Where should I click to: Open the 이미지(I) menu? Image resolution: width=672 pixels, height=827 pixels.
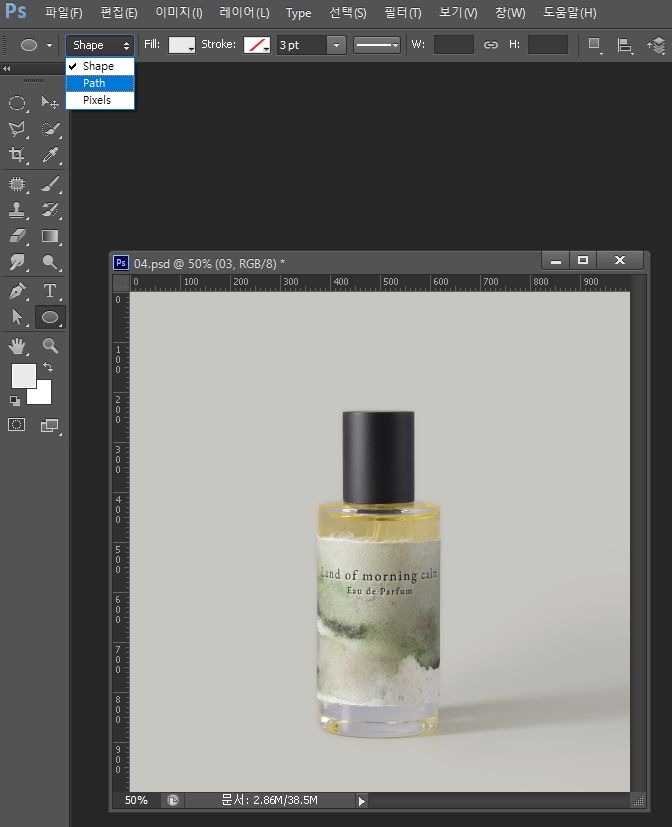(179, 13)
